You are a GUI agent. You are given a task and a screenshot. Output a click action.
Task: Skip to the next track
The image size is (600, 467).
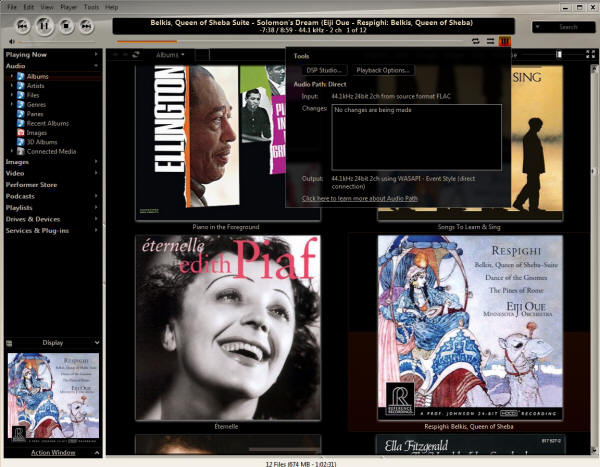pos(87,26)
